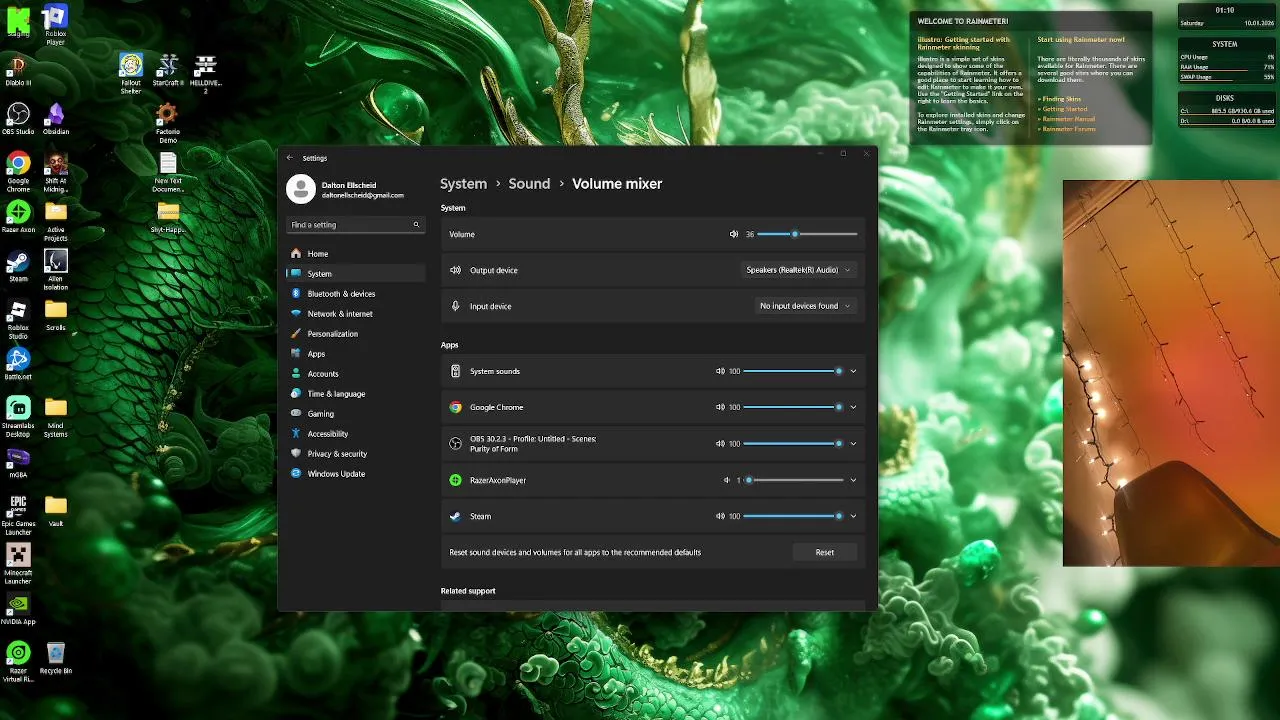The image size is (1280, 720).
Task: Open mGBA desktop shortcut
Action: coord(18,463)
